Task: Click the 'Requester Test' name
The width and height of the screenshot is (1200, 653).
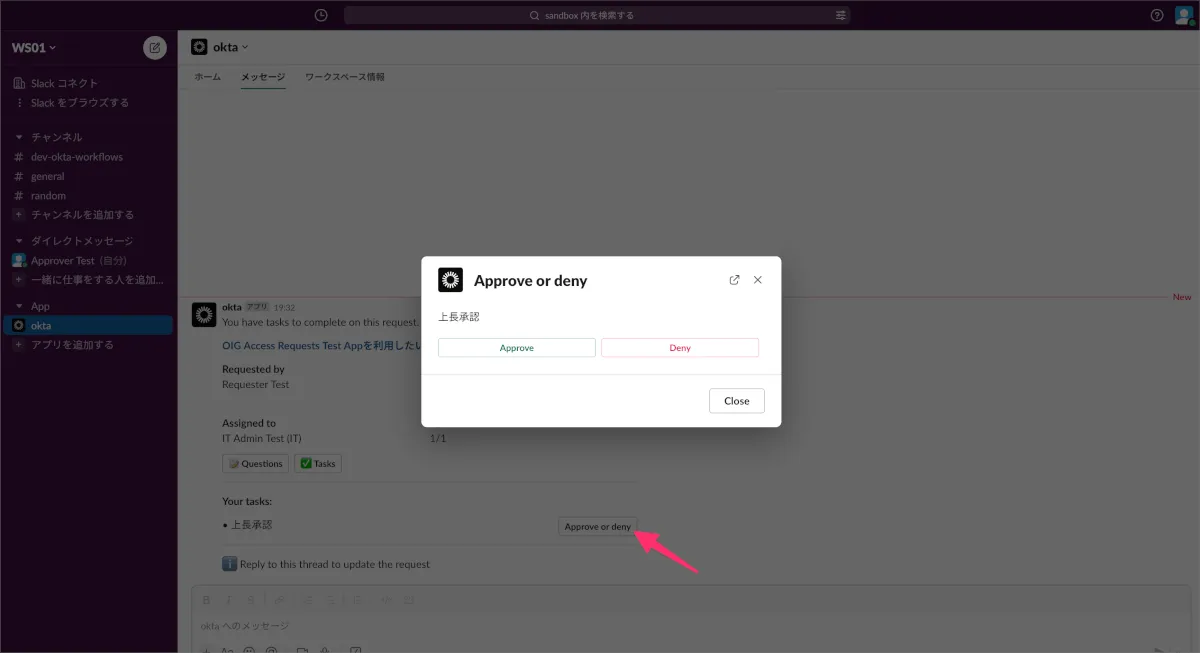Action: pos(256,384)
